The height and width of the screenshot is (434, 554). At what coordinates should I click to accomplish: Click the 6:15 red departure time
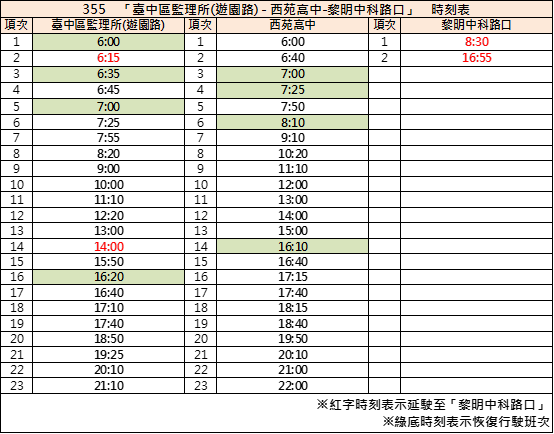[108, 58]
